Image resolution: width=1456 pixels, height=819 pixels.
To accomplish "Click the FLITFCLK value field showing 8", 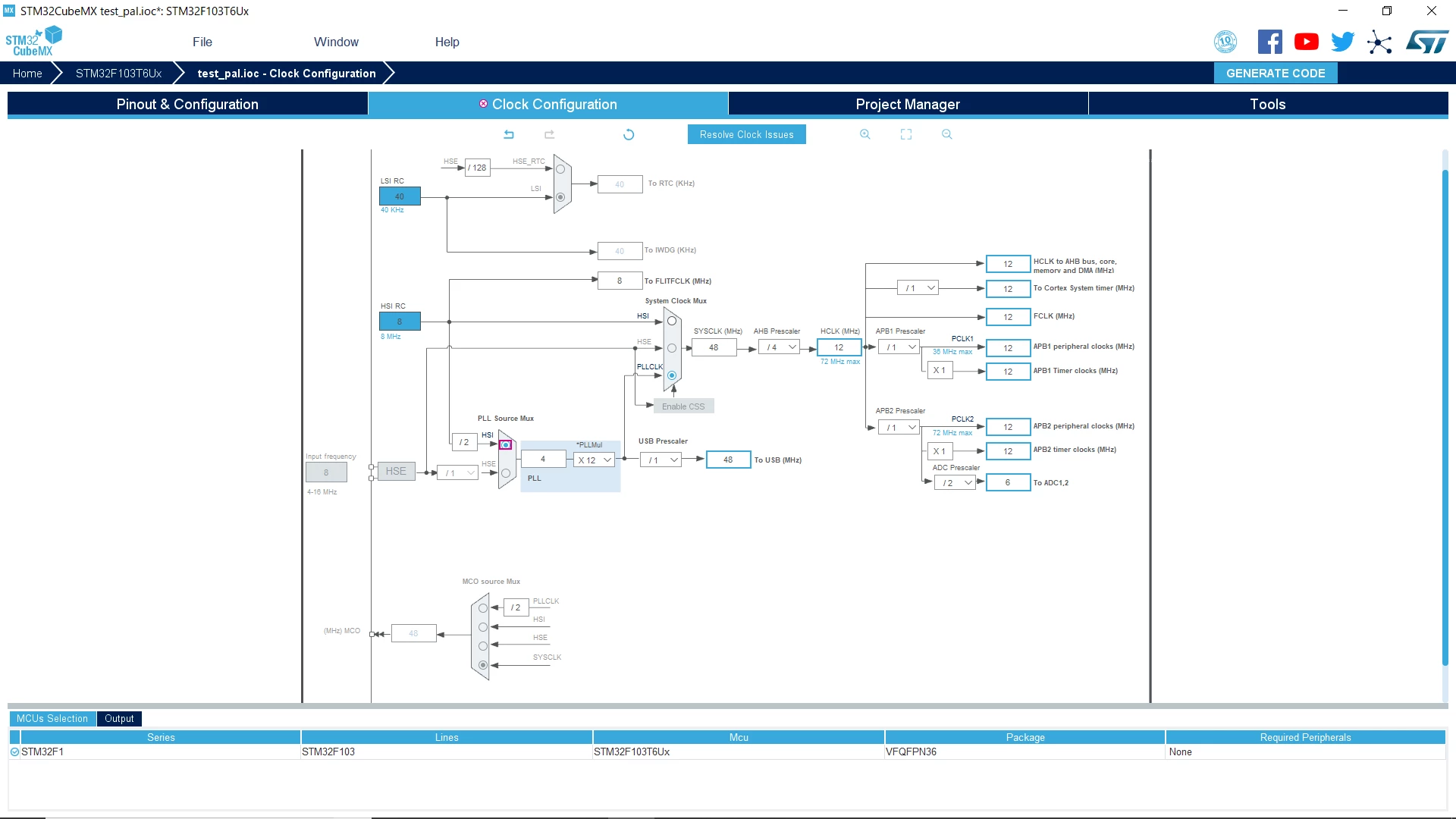I will [620, 281].
